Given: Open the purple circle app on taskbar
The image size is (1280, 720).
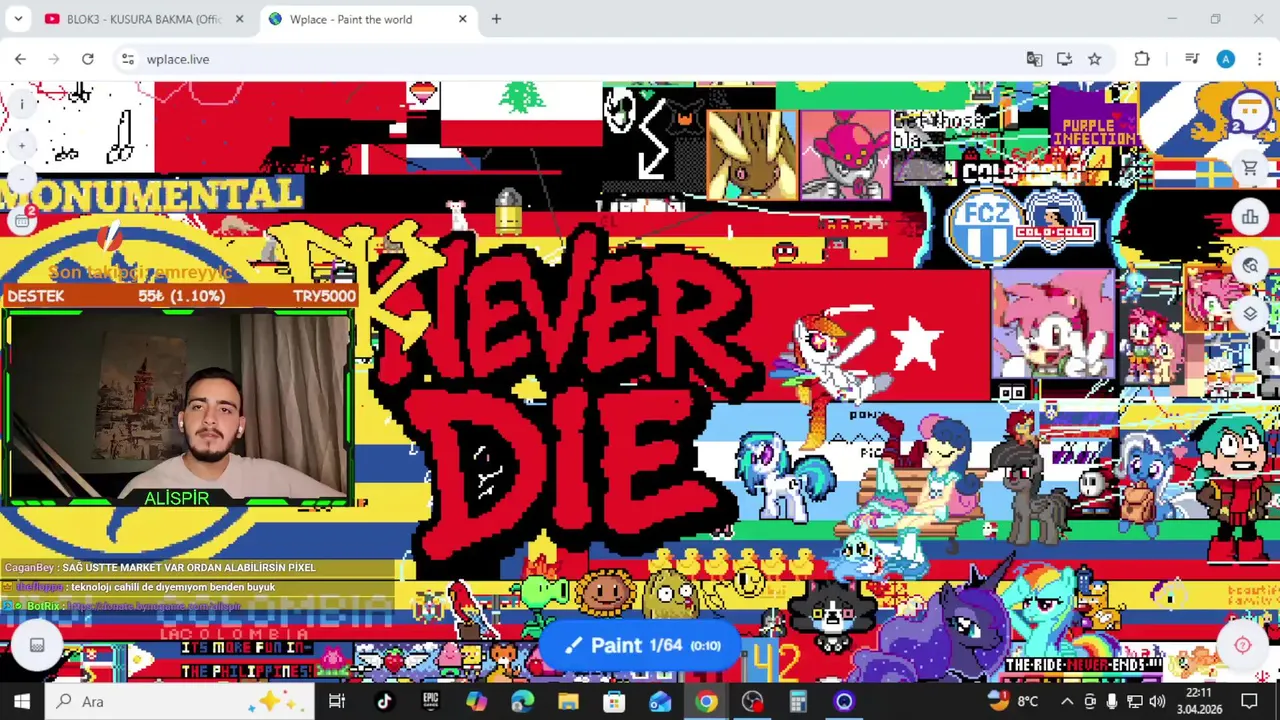Looking at the screenshot, I should [844, 701].
